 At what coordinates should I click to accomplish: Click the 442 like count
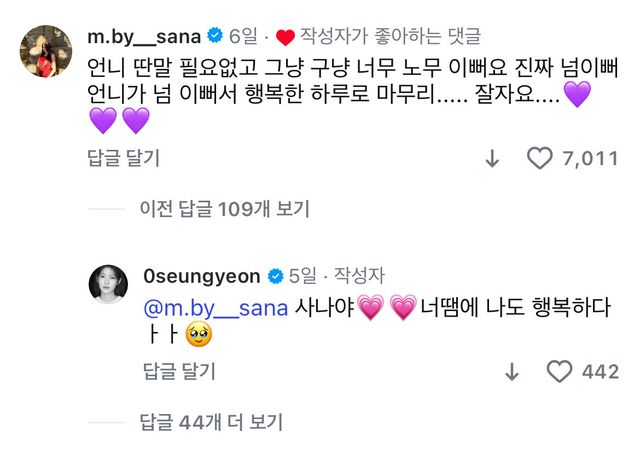600,371
